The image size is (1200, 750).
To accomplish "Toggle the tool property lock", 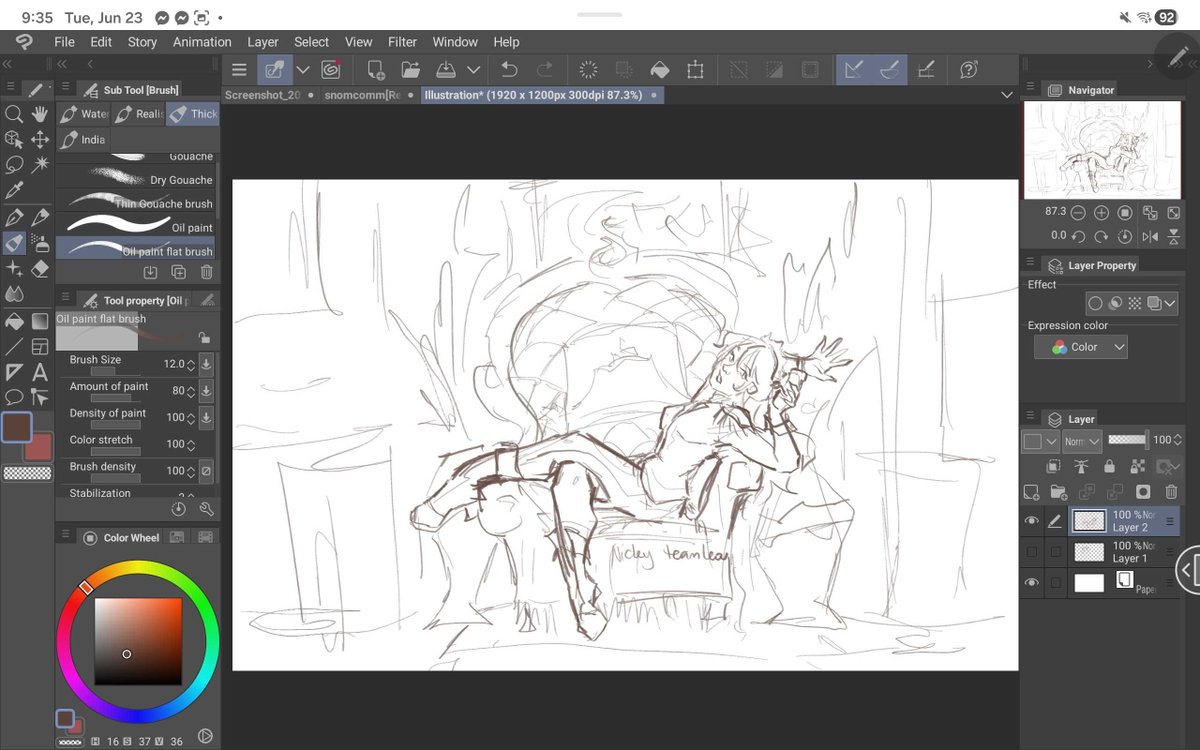I will (x=204, y=338).
